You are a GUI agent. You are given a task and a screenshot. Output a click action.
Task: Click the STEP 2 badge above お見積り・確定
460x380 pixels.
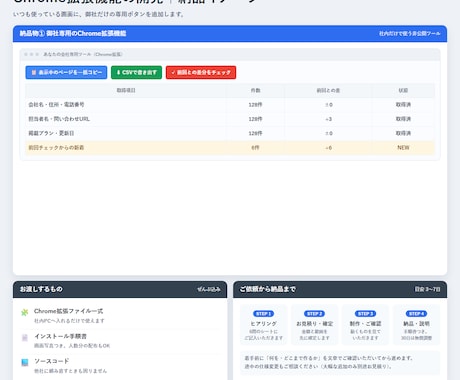pyautogui.click(x=314, y=314)
